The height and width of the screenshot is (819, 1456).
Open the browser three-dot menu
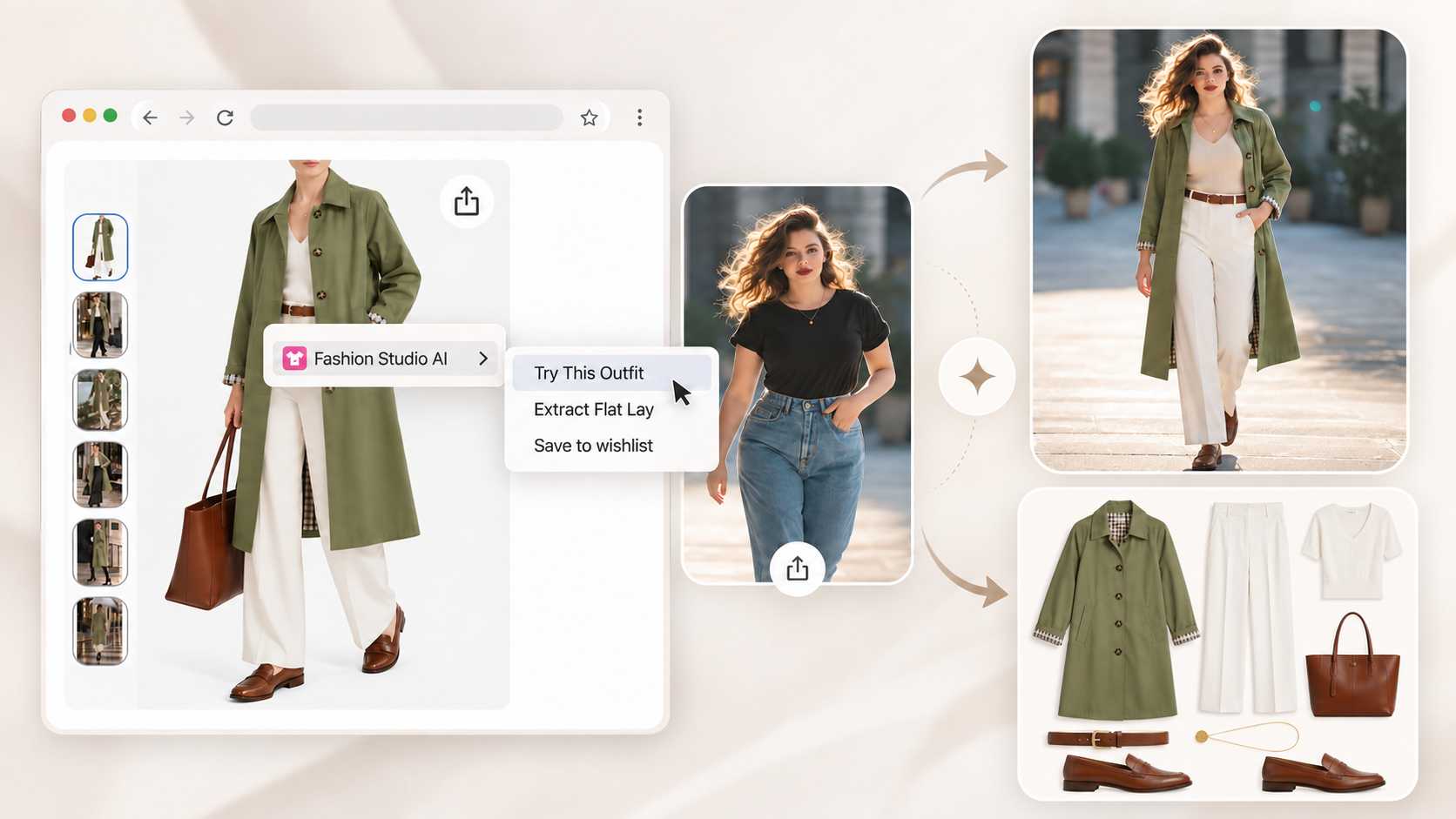tap(639, 117)
